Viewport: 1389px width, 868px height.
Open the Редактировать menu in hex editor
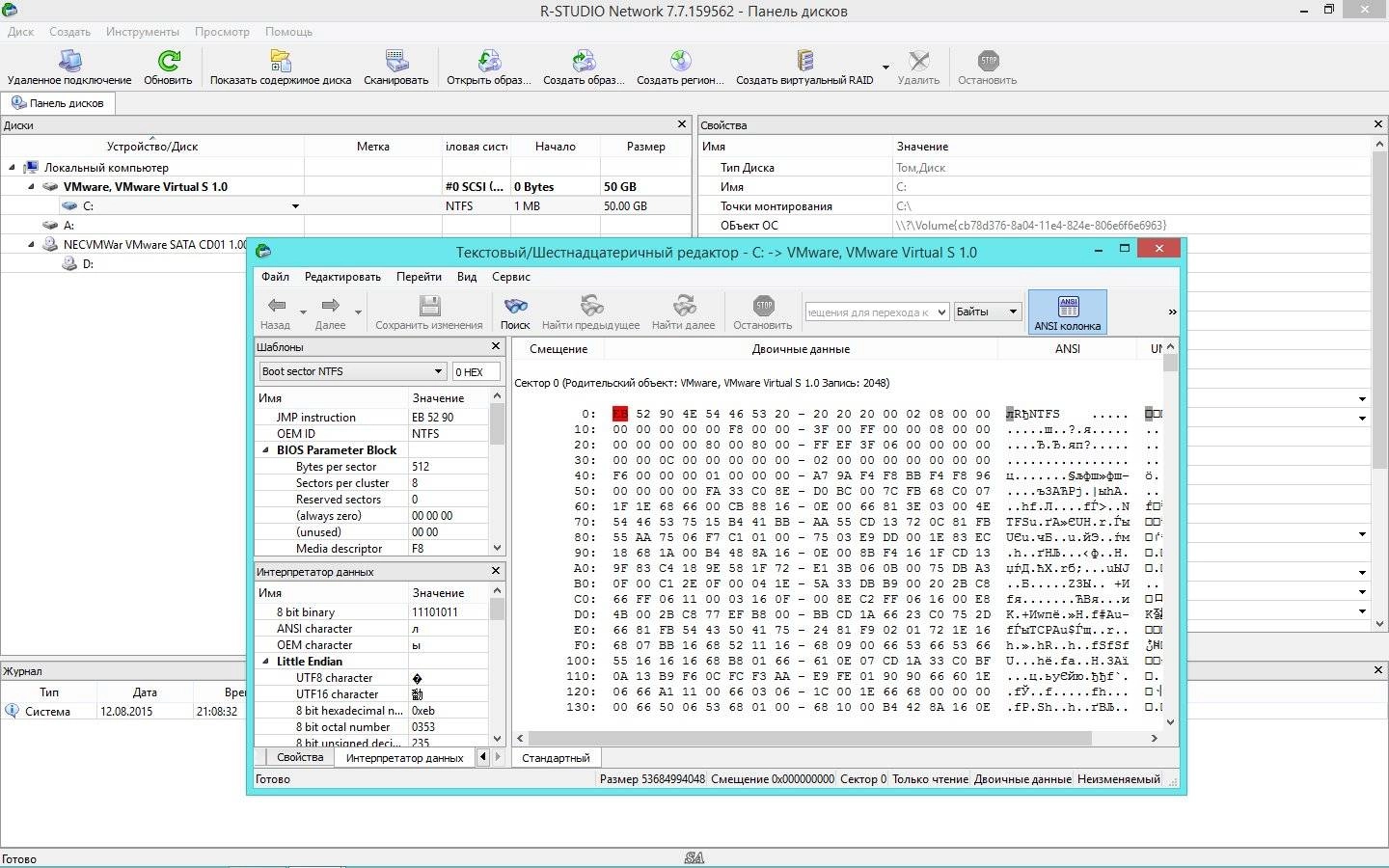(342, 277)
